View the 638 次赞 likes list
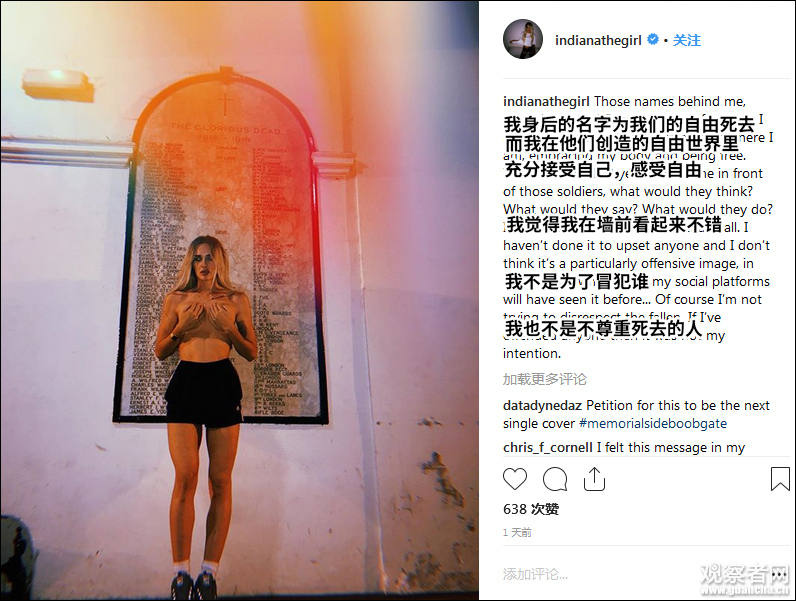This screenshot has width=796, height=601. (x=530, y=509)
